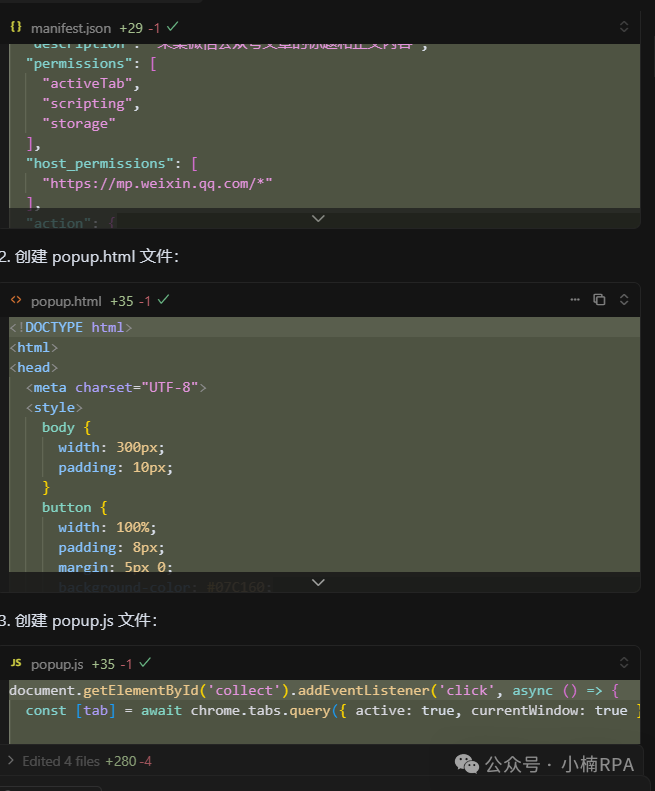Click the head tag line
Screen dimensions: 655x791
tap(33, 368)
